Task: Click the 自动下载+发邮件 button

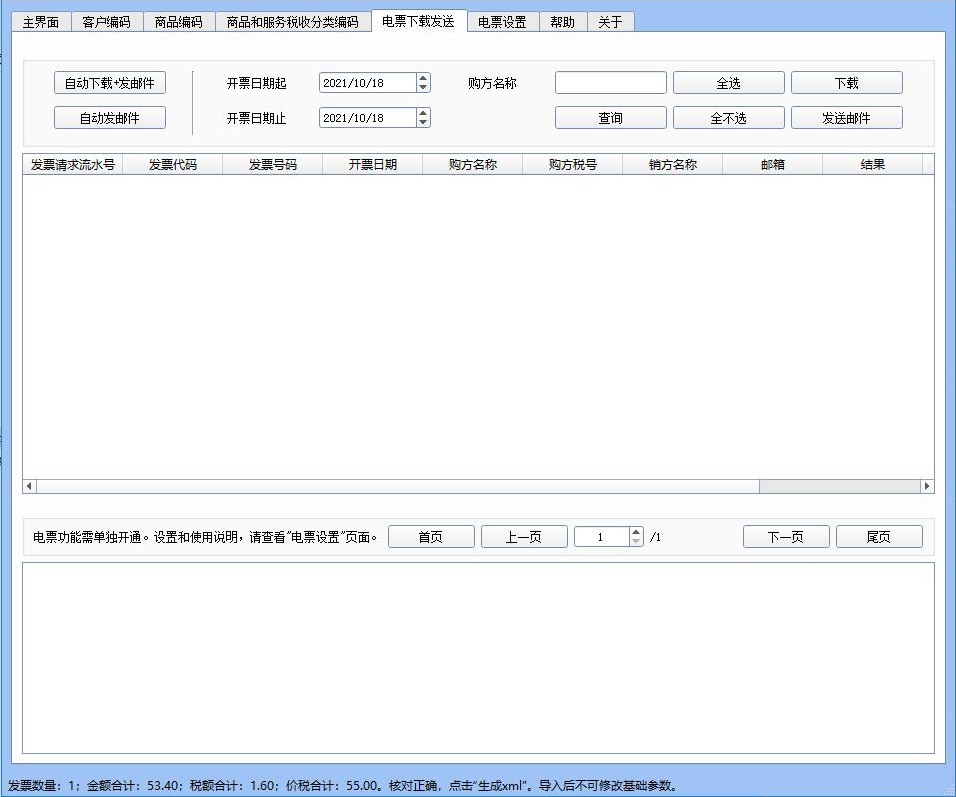Action: coord(109,83)
